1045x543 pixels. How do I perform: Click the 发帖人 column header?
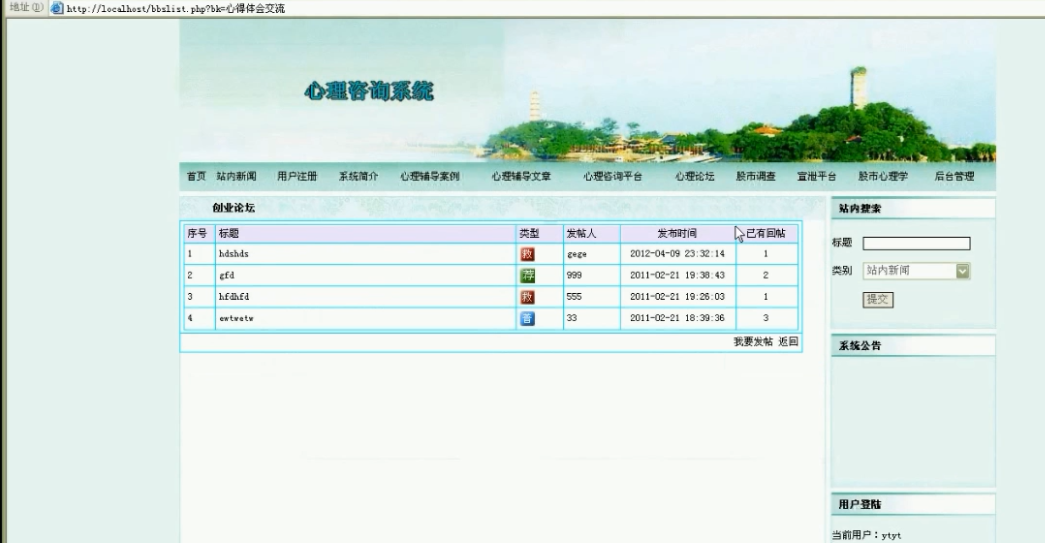click(x=581, y=233)
